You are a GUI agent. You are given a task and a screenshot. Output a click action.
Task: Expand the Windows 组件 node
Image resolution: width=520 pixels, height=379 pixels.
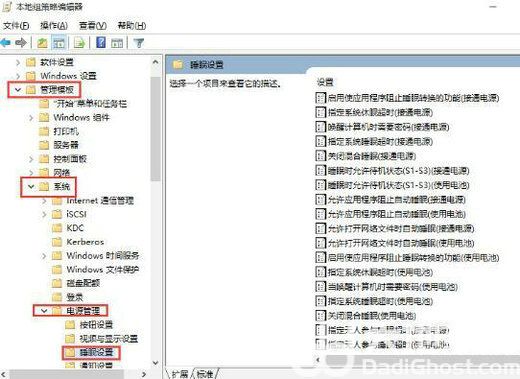pos(31,117)
